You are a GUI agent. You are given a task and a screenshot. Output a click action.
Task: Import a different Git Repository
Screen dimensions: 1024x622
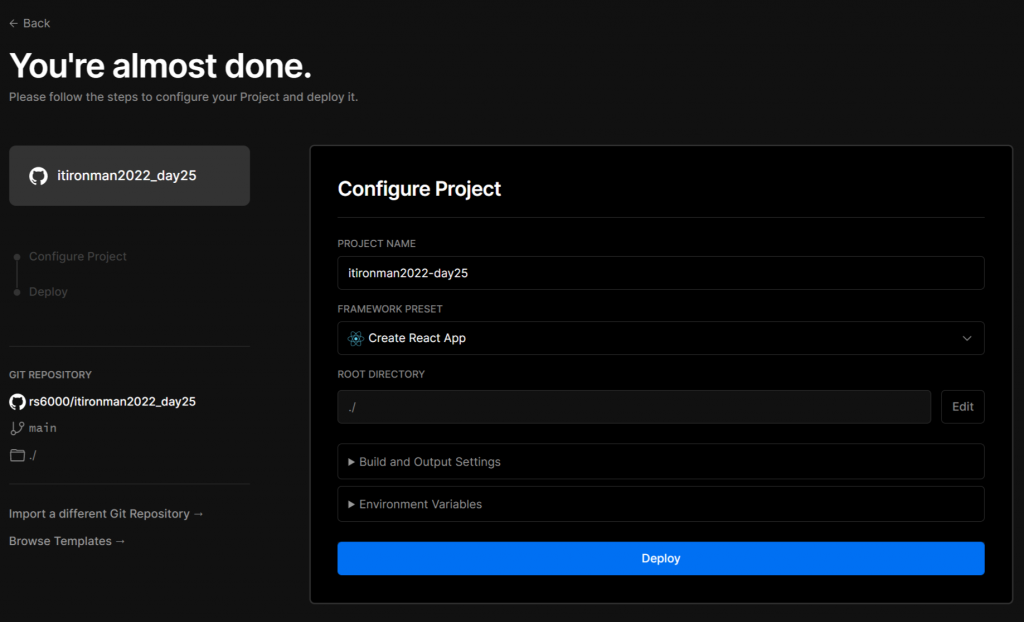tap(106, 514)
